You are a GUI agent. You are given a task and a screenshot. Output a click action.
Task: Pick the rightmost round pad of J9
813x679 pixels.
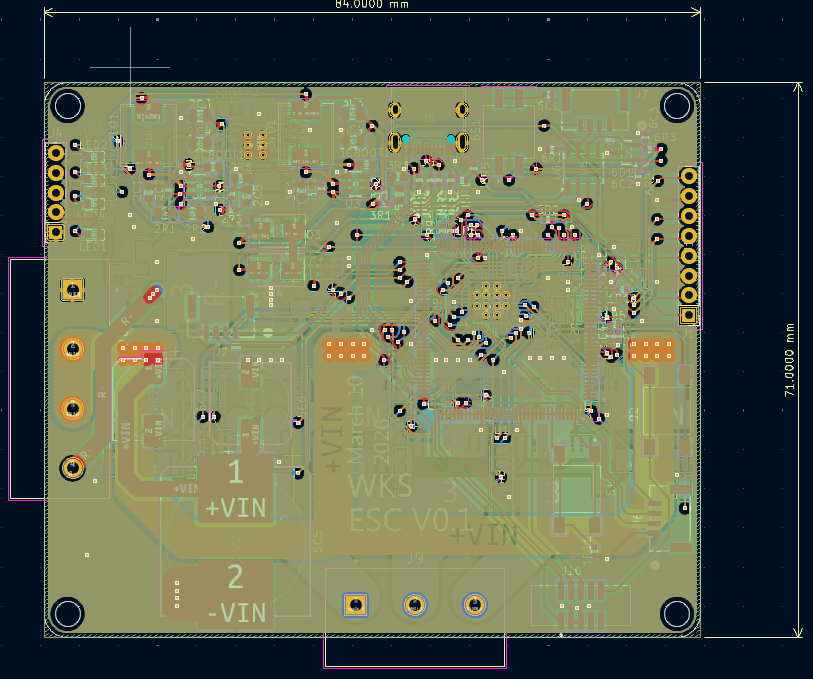[x=475, y=604]
